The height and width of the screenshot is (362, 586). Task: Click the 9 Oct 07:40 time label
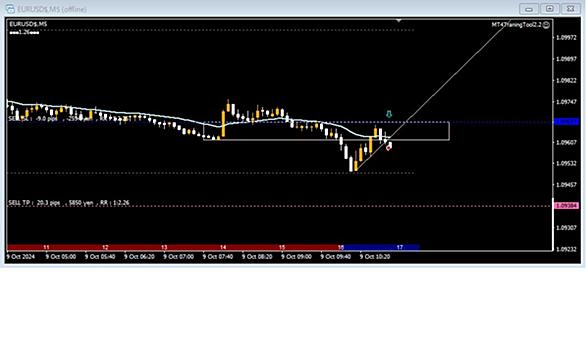pos(218,257)
